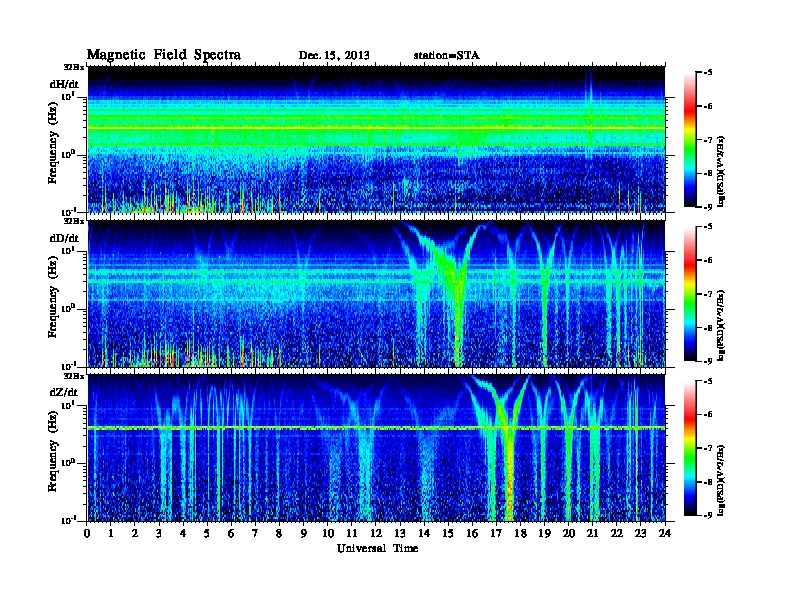Click hour tick label "15" on time axis
This screenshot has height=612, width=792.
448,534
